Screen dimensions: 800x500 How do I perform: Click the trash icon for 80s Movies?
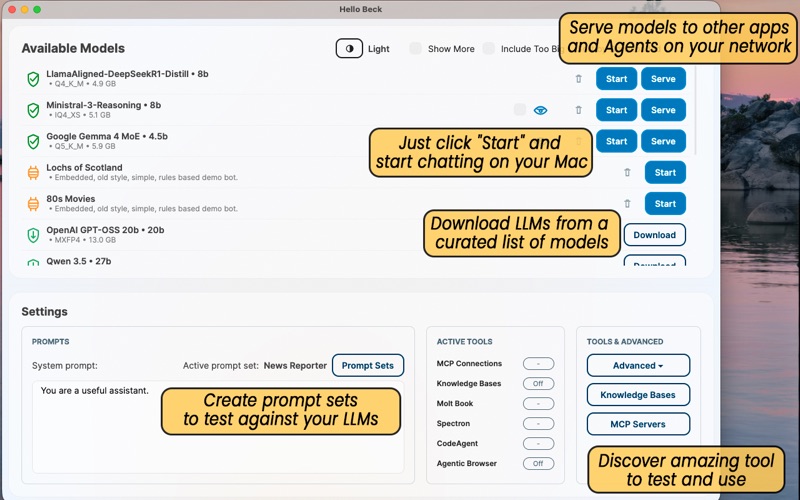pos(628,204)
